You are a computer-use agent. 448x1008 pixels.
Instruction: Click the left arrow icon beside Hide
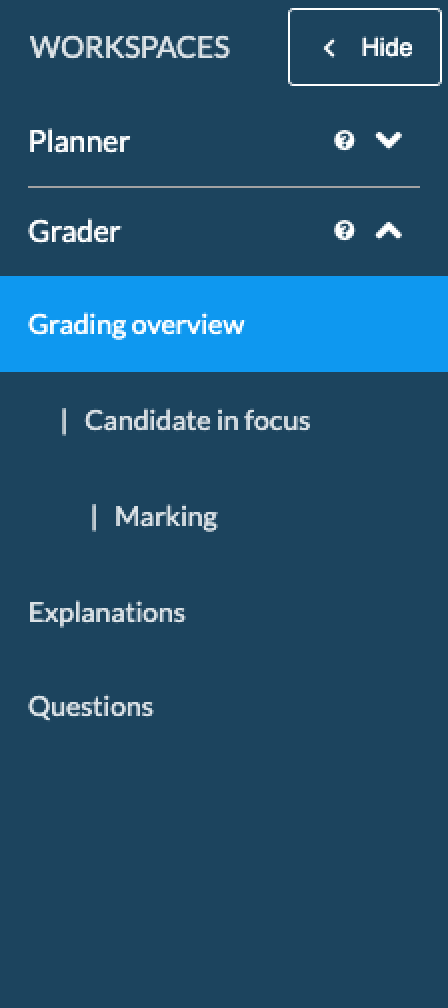329,48
